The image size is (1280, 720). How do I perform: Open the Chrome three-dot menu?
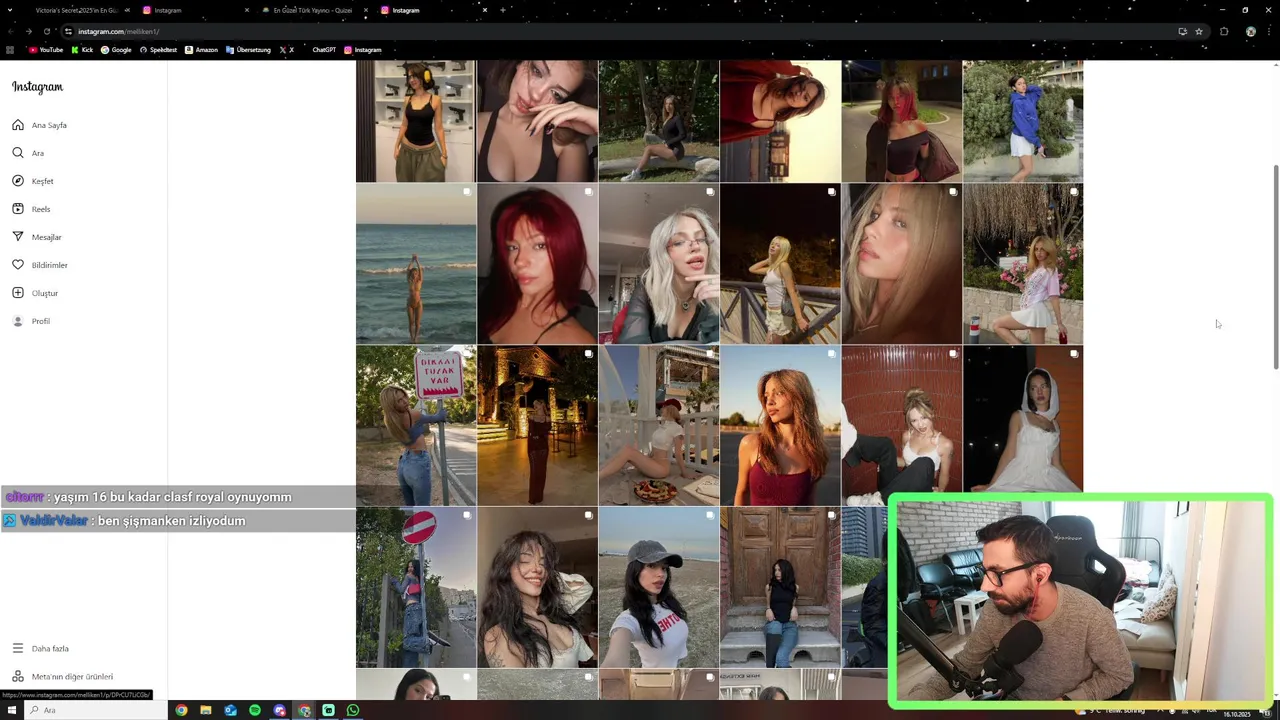[x=1270, y=31]
